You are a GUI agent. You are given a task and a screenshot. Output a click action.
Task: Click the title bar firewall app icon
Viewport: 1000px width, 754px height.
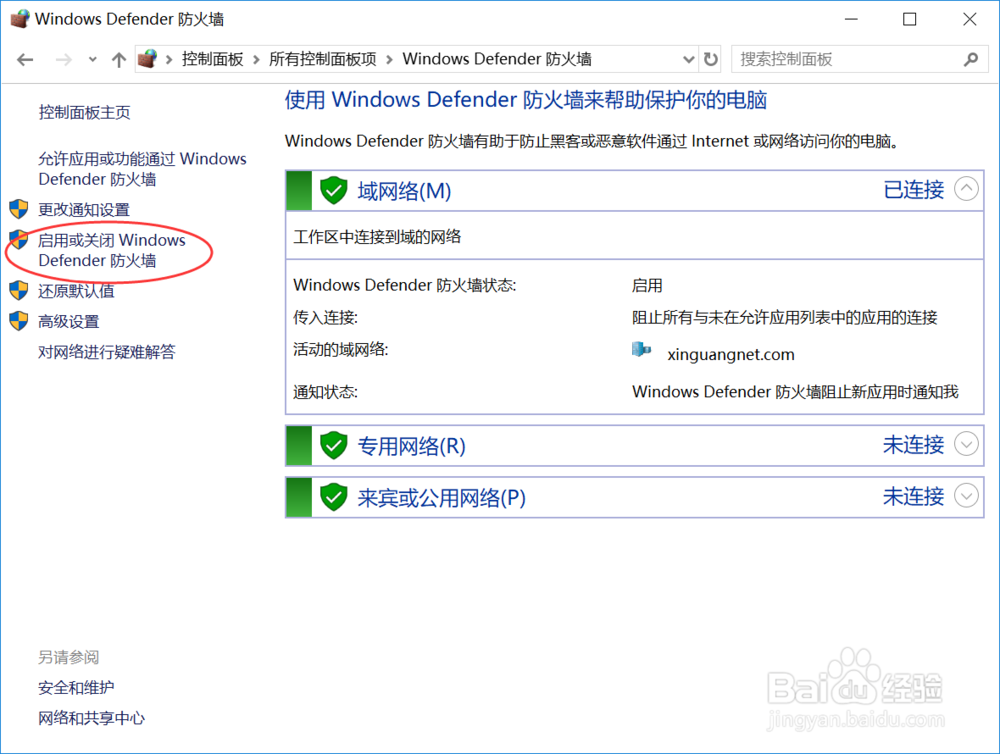pyautogui.click(x=20, y=18)
